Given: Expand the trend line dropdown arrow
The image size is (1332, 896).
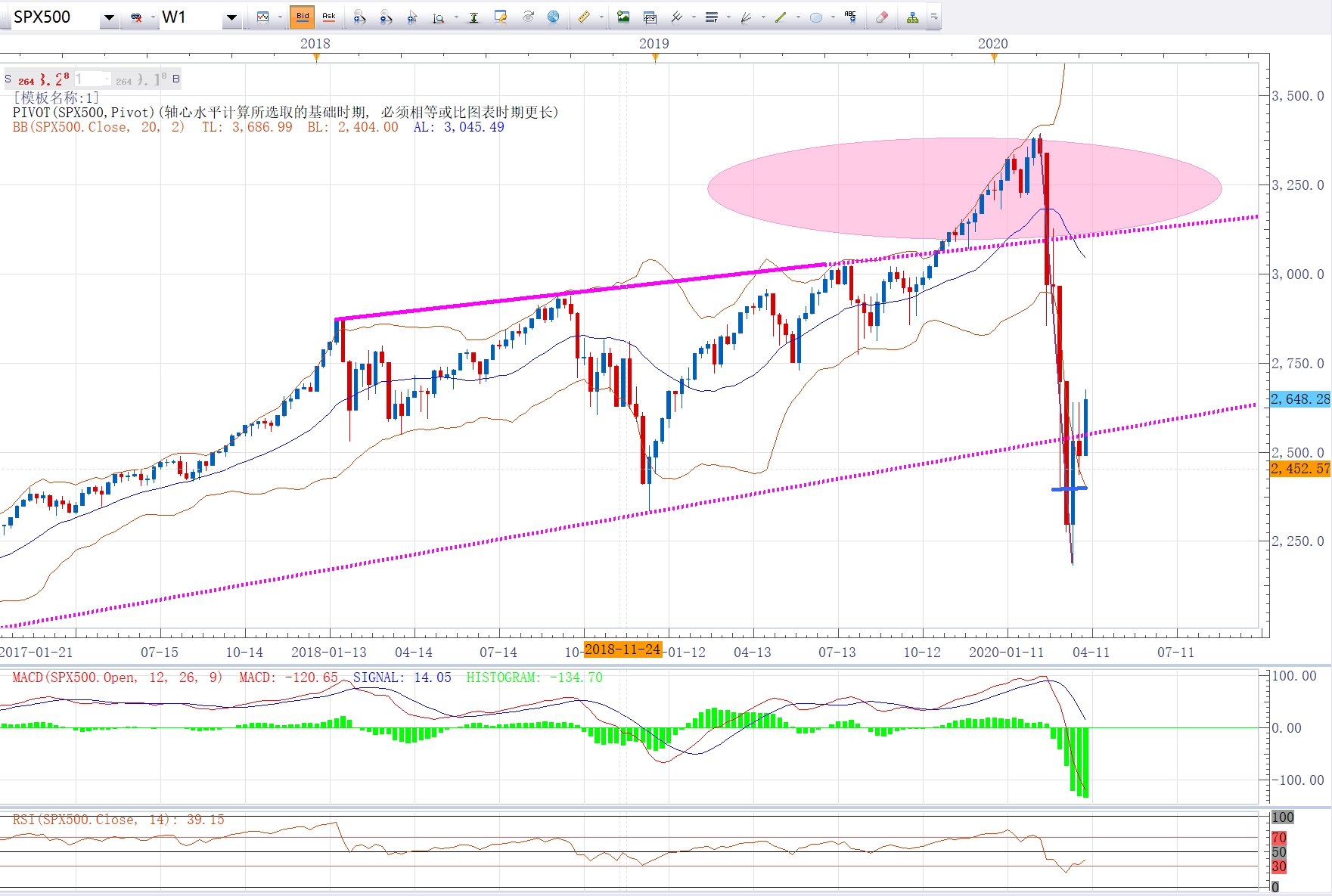Looking at the screenshot, I should [798, 17].
